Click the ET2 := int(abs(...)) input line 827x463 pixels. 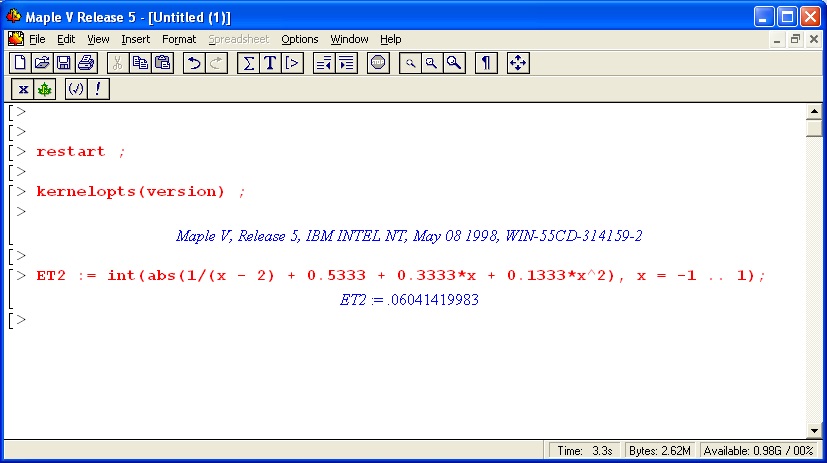[400, 275]
